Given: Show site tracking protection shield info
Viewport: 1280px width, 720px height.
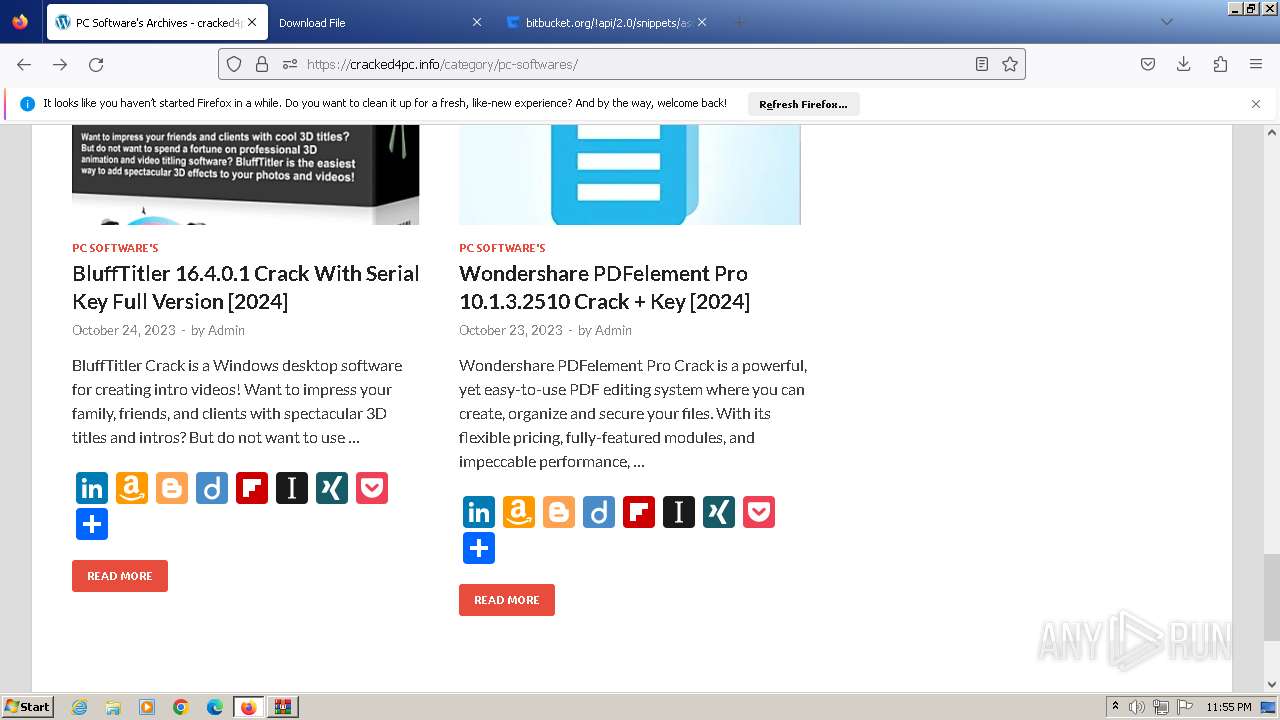Looking at the screenshot, I should [x=234, y=64].
